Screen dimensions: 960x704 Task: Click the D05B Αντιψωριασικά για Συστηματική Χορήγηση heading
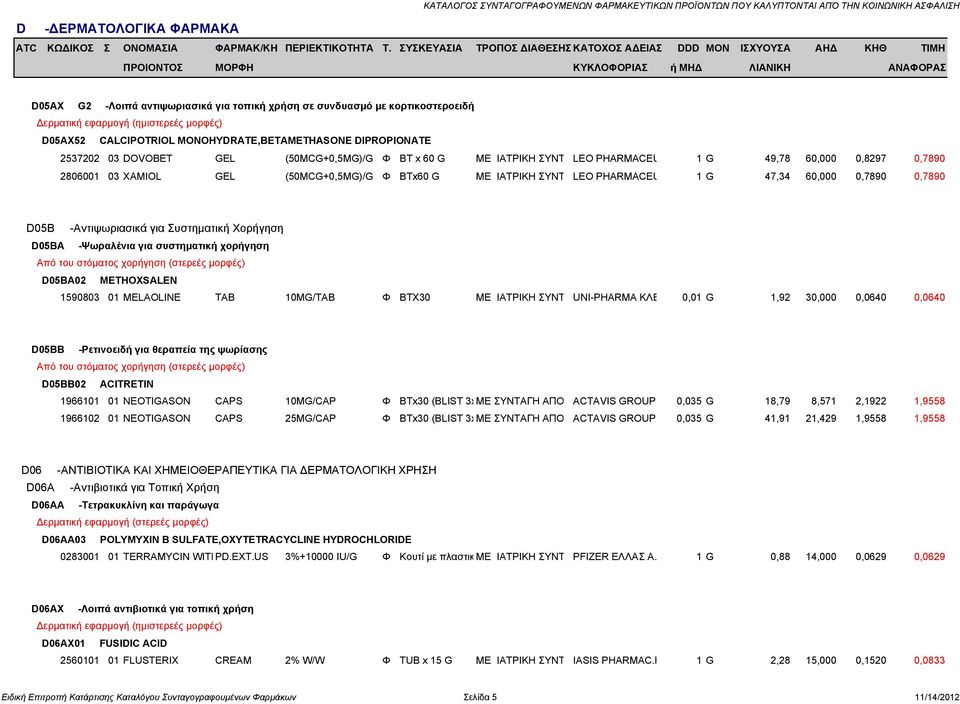coord(155,228)
